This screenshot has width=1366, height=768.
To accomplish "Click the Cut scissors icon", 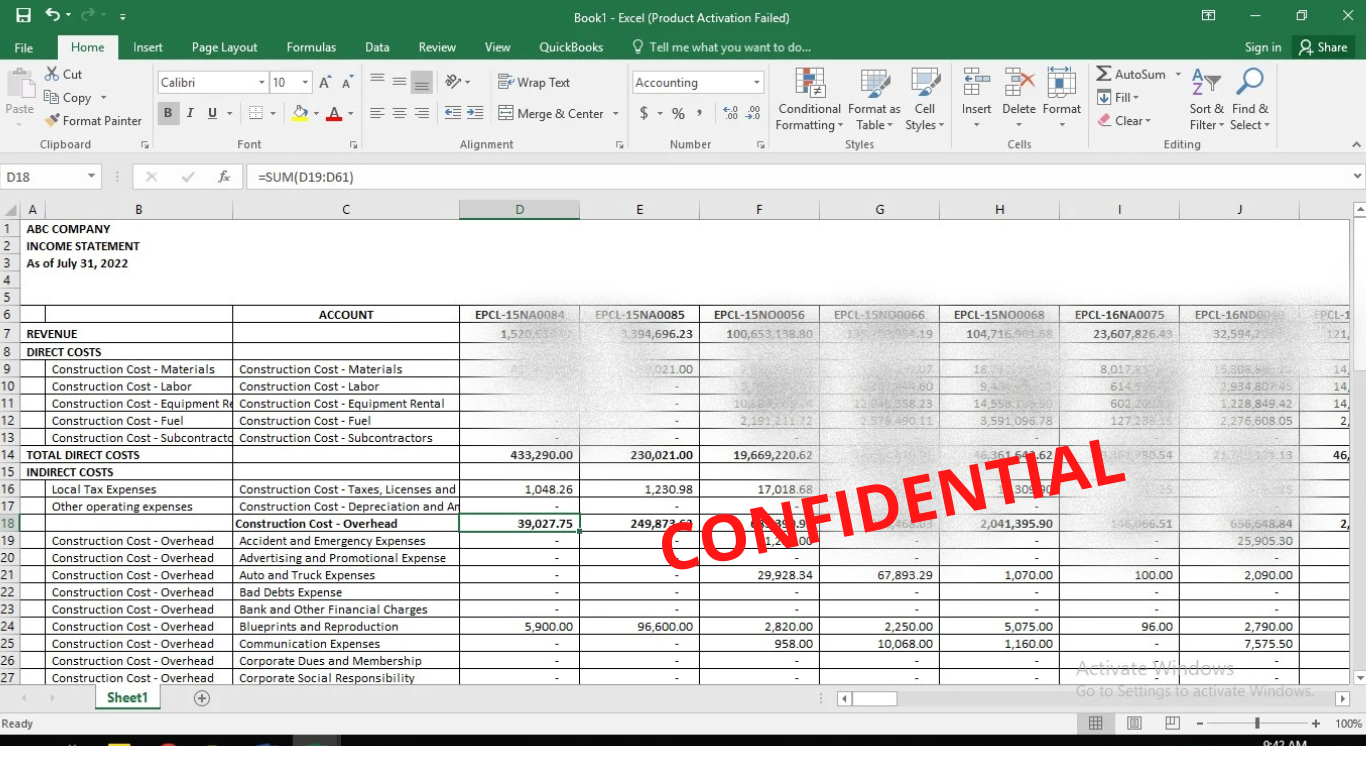I will pyautogui.click(x=52, y=74).
